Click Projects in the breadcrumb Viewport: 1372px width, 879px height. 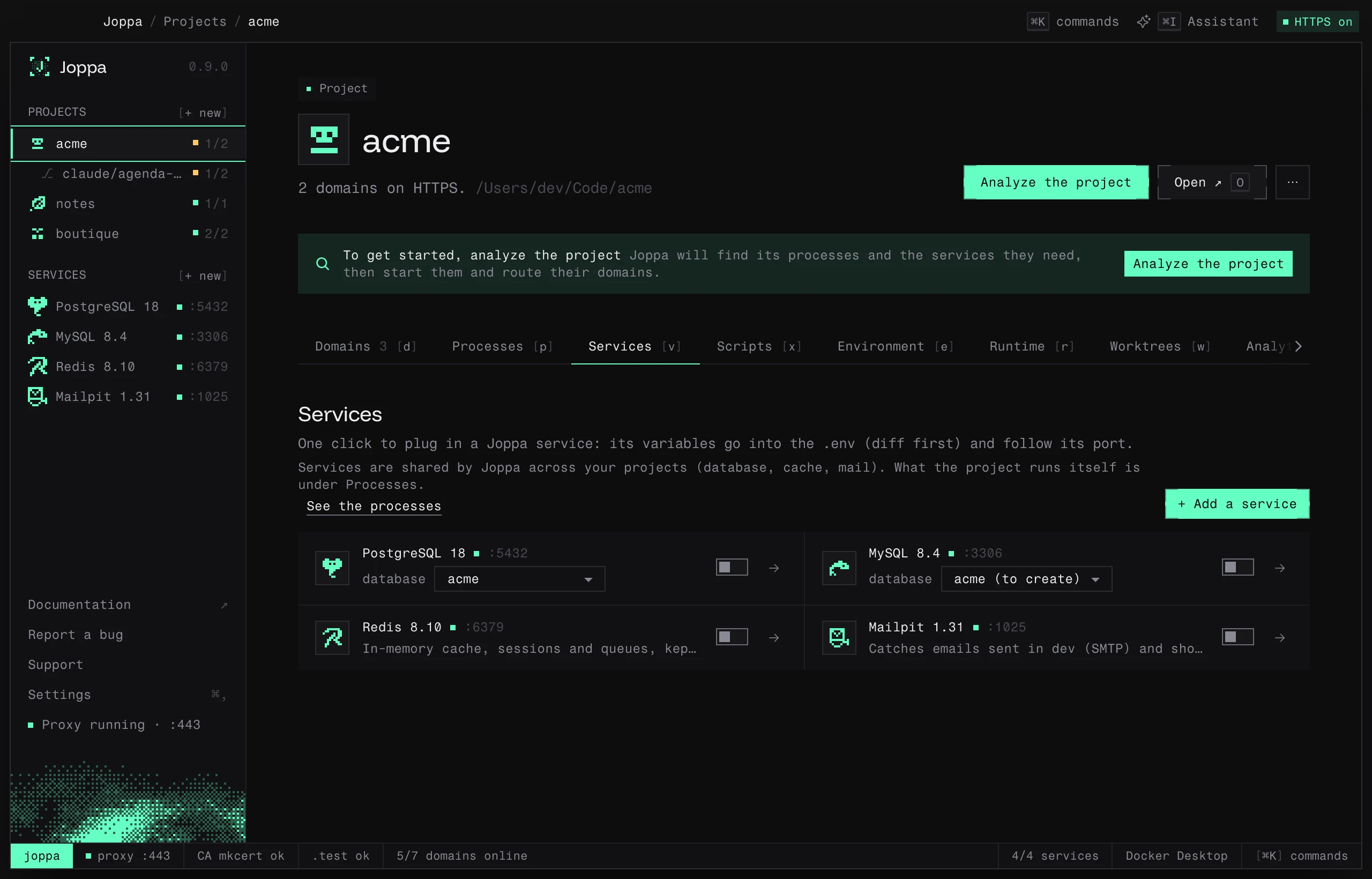click(195, 21)
